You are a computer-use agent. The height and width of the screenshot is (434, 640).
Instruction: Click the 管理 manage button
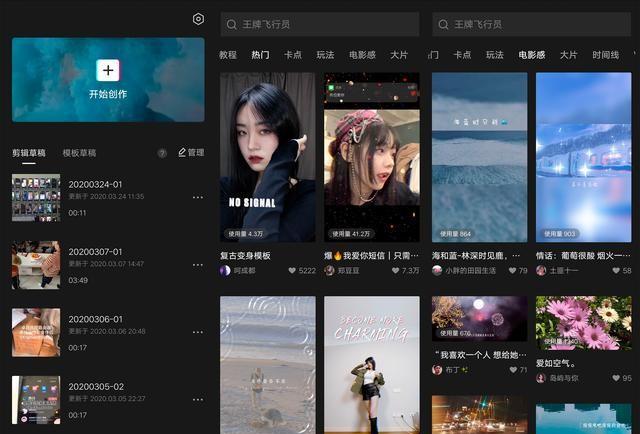(x=190, y=153)
